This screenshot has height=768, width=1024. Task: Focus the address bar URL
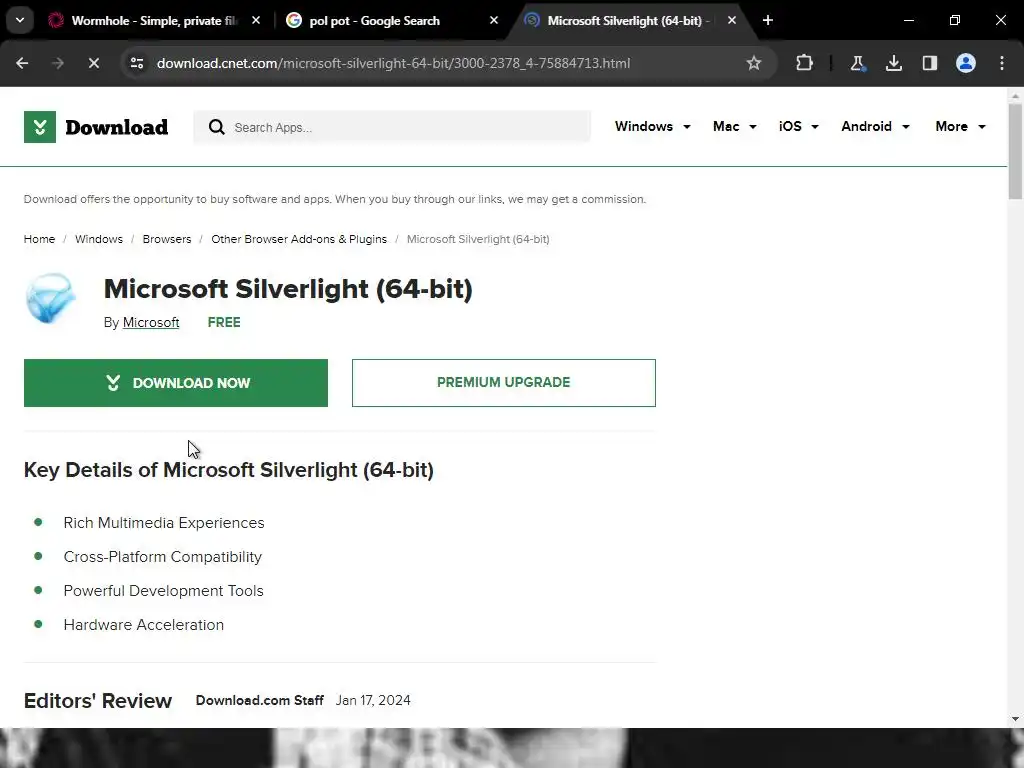[393, 63]
